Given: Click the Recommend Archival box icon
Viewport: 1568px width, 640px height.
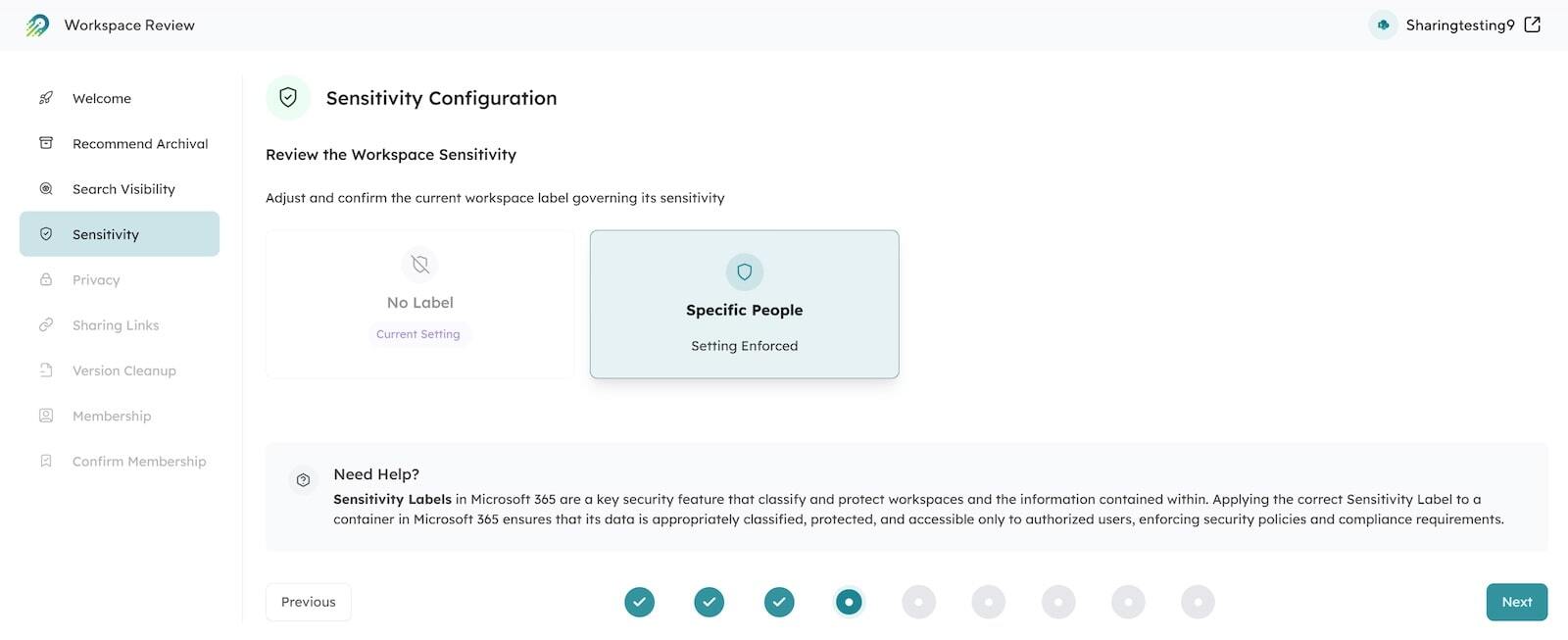Looking at the screenshot, I should [x=46, y=143].
